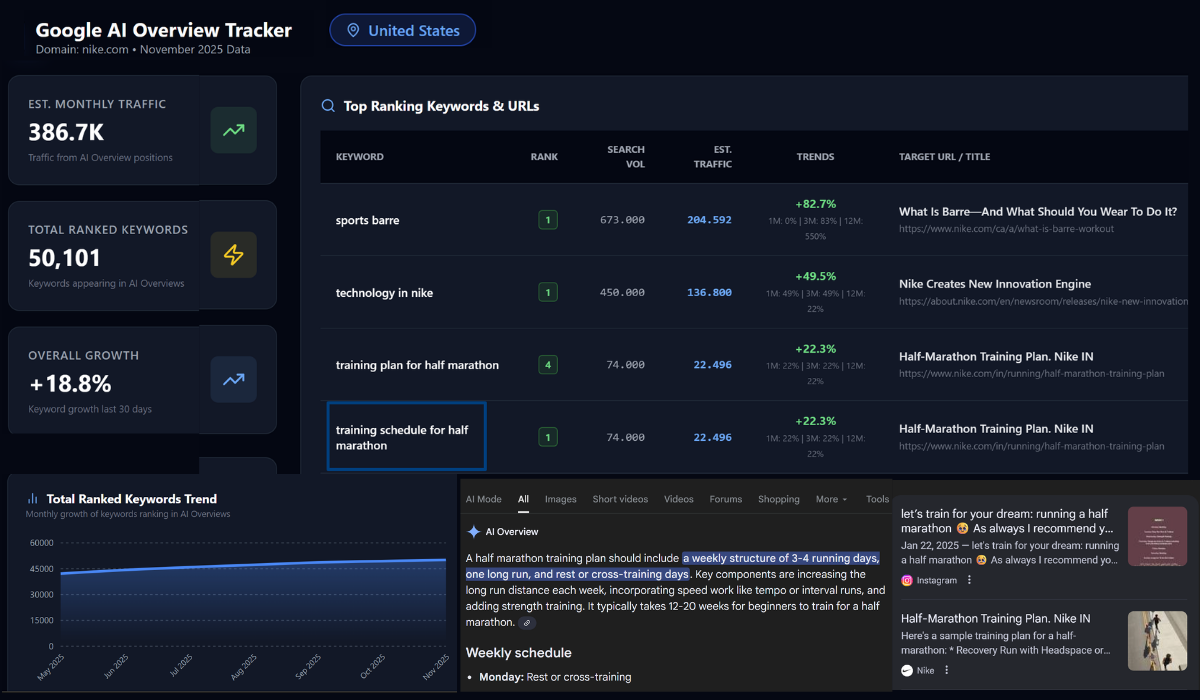Open the More filters dropdown
Viewport: 1200px width, 700px height.
click(832, 498)
